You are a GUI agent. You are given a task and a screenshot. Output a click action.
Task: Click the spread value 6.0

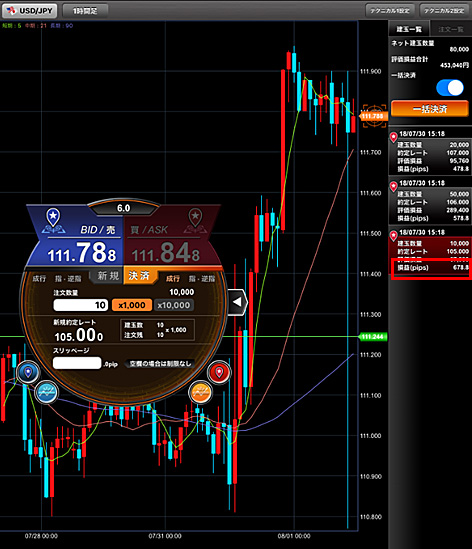click(123, 208)
